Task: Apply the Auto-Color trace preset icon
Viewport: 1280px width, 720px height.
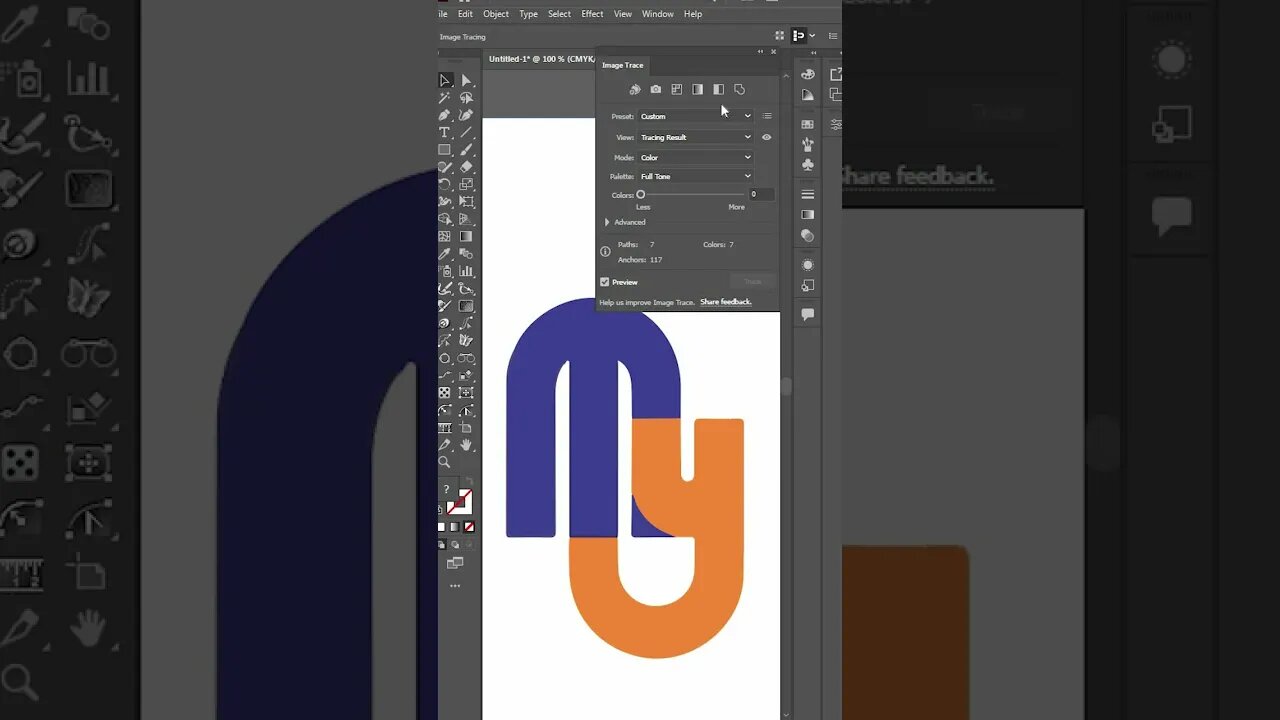Action: coord(635,89)
